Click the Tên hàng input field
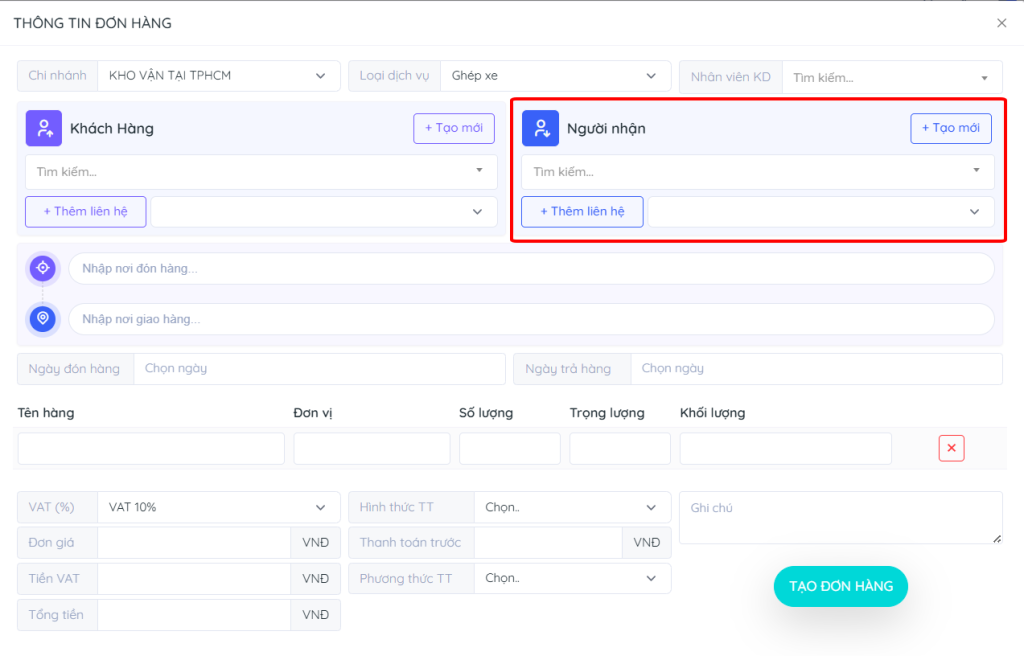Screen dimensions: 1024x656 [x=151, y=449]
